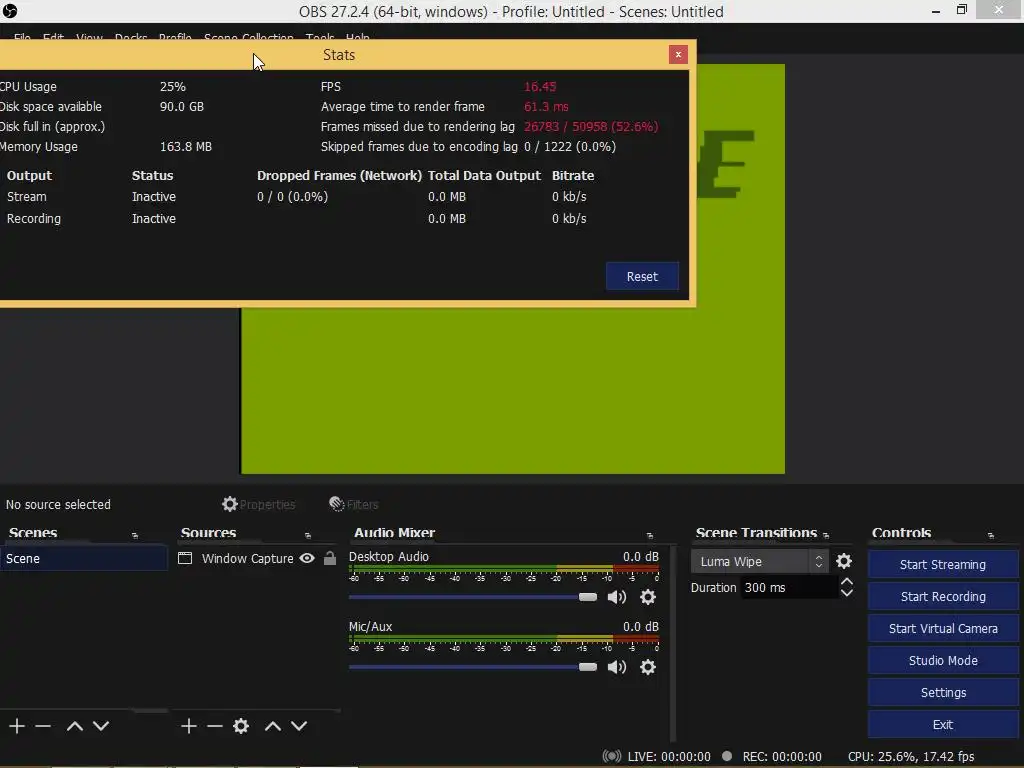The image size is (1024, 768).
Task: Toggle the Window Capture lock
Action: 330,558
